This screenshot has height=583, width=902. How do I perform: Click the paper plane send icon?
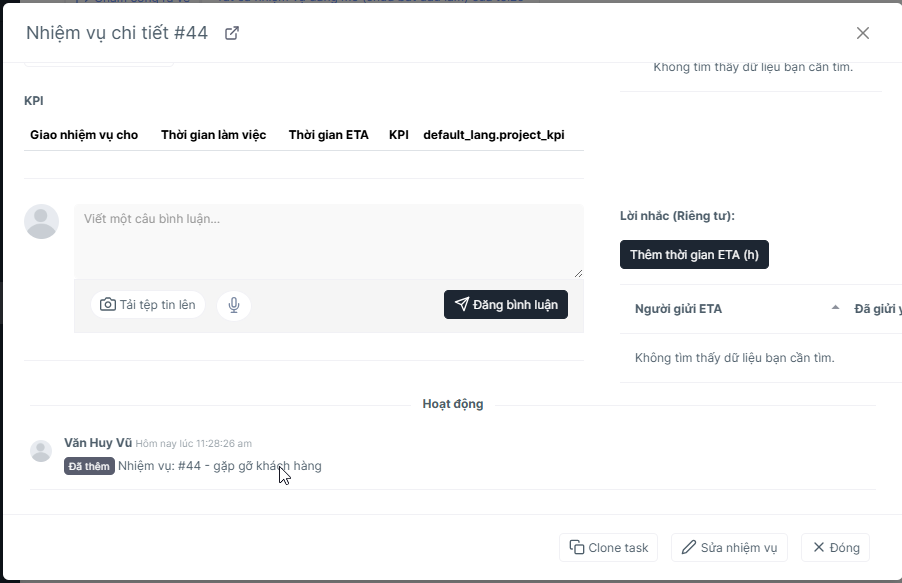point(461,304)
